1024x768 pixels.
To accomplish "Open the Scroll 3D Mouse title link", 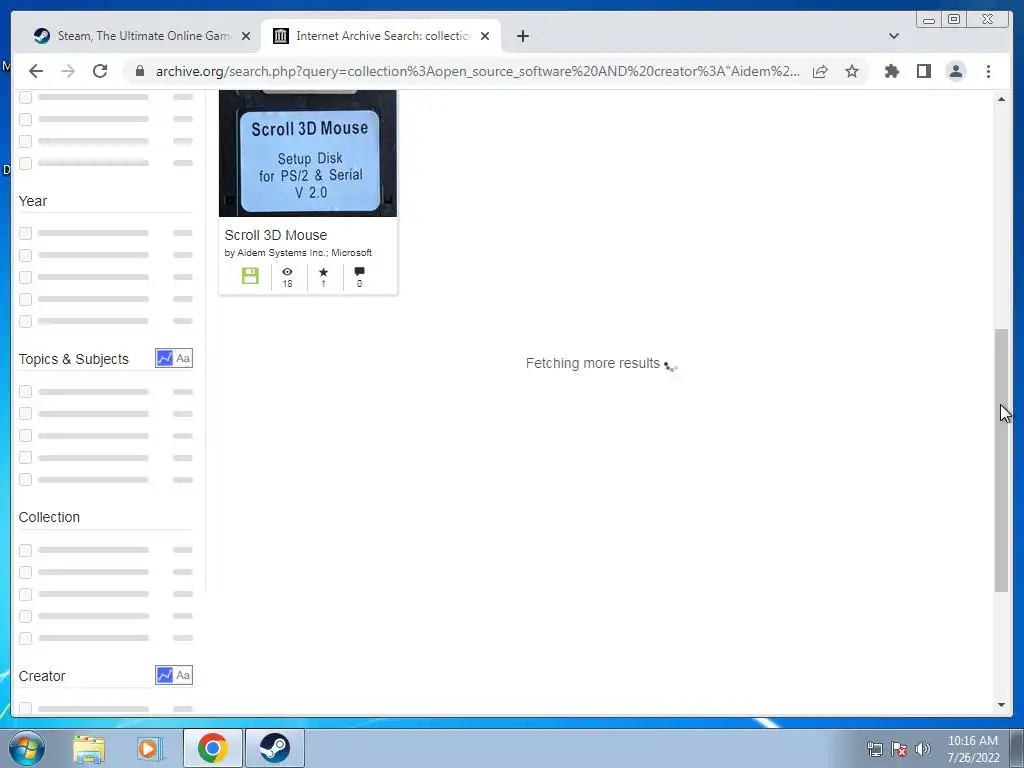I will click(x=276, y=235).
